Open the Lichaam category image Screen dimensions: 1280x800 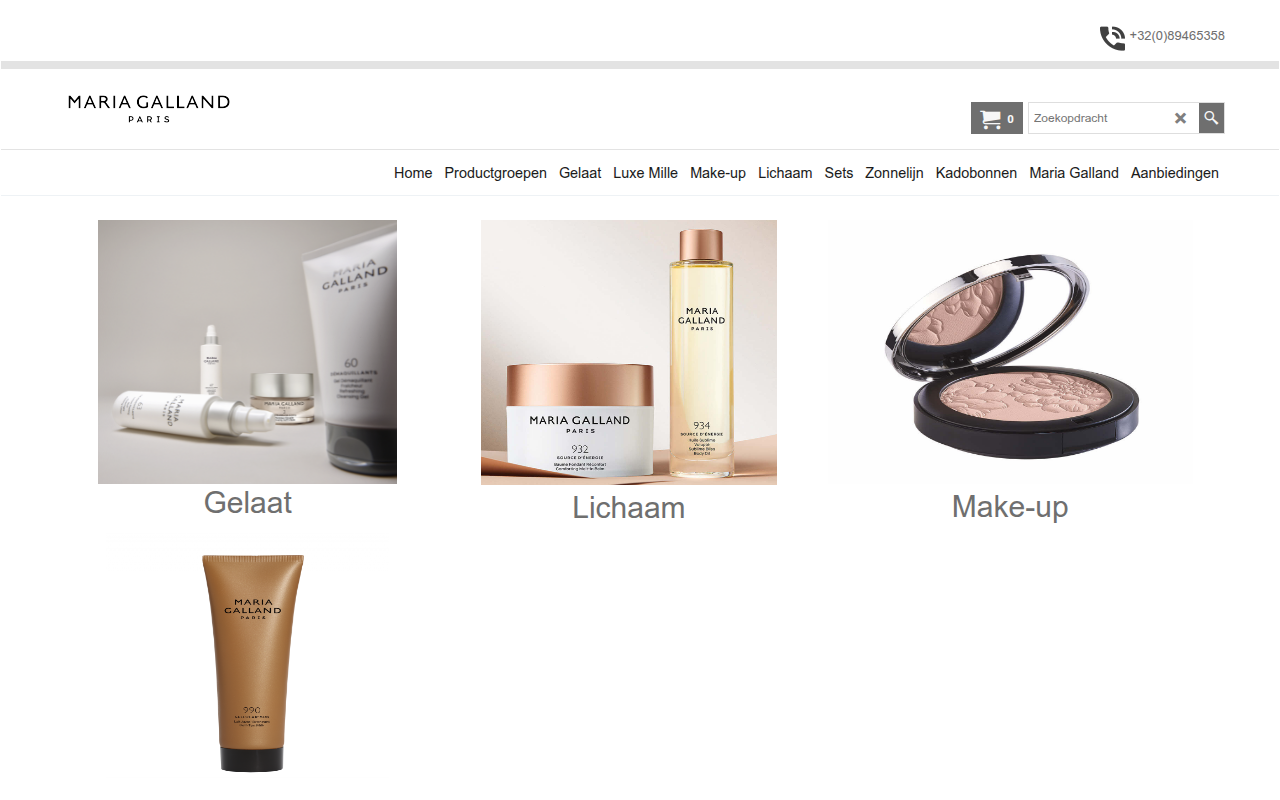coord(629,352)
